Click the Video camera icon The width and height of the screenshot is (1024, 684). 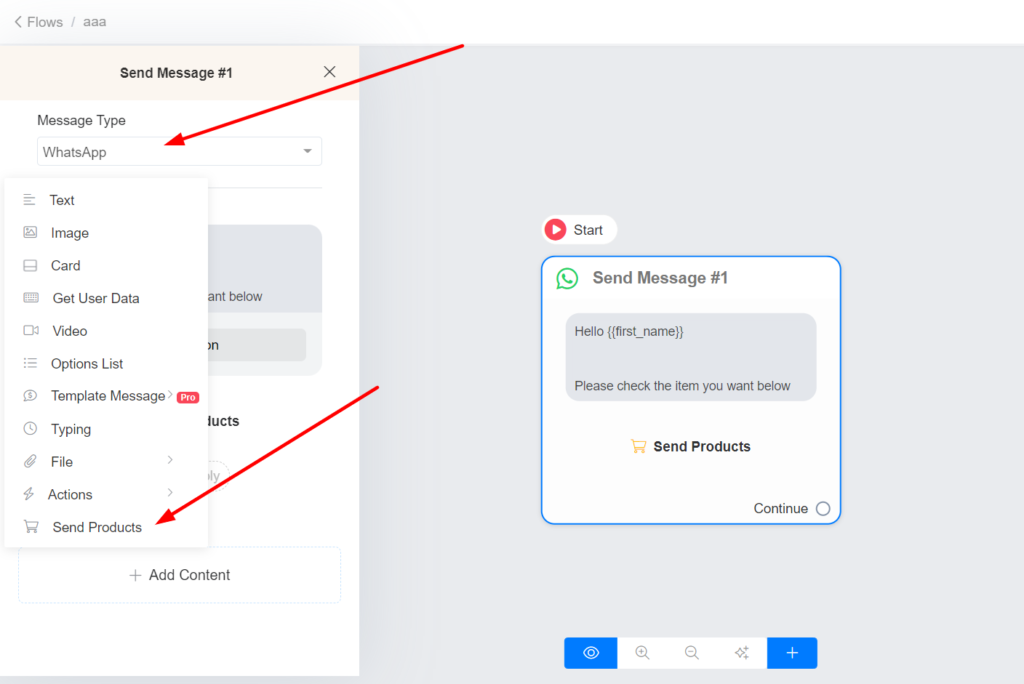31,331
